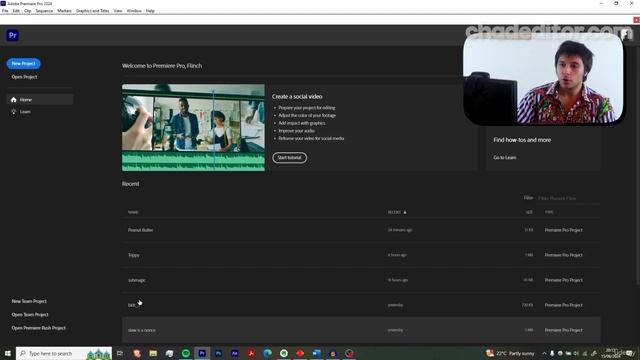640x360 pixels.
Task: Click the Start tutorial button
Action: 289,158
